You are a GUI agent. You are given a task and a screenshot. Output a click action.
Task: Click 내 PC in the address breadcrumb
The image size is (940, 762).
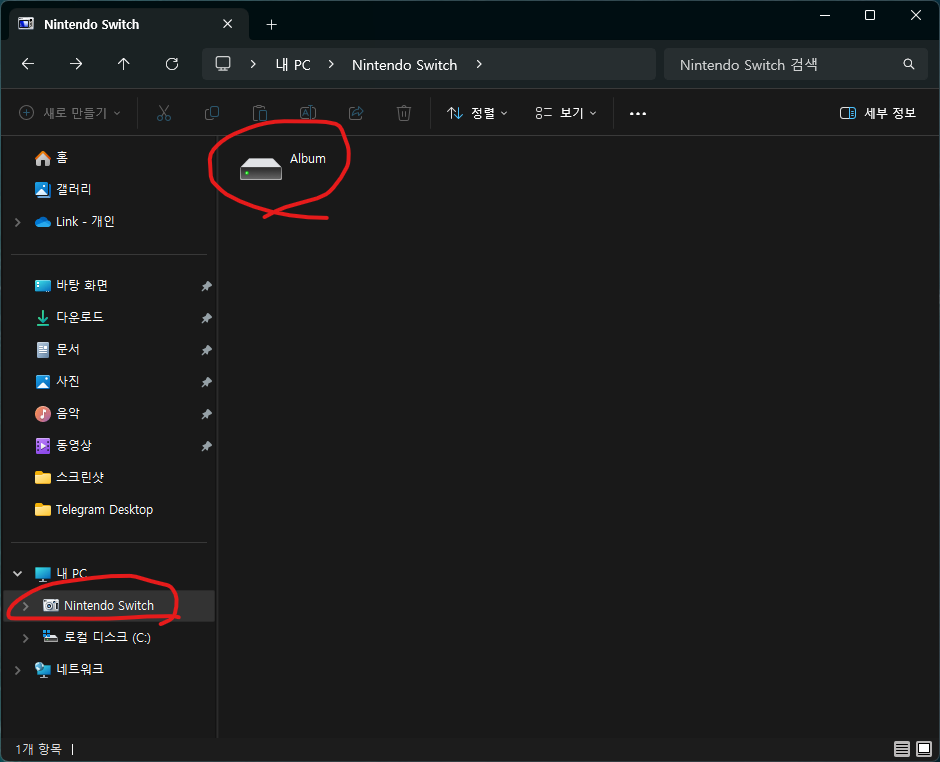[293, 65]
